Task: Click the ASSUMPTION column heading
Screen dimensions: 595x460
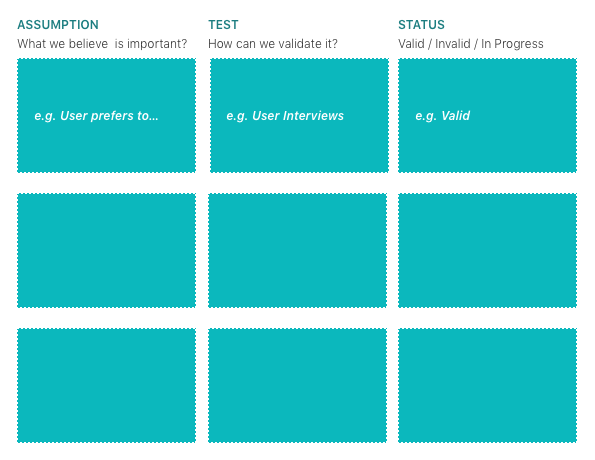Action: (x=58, y=25)
